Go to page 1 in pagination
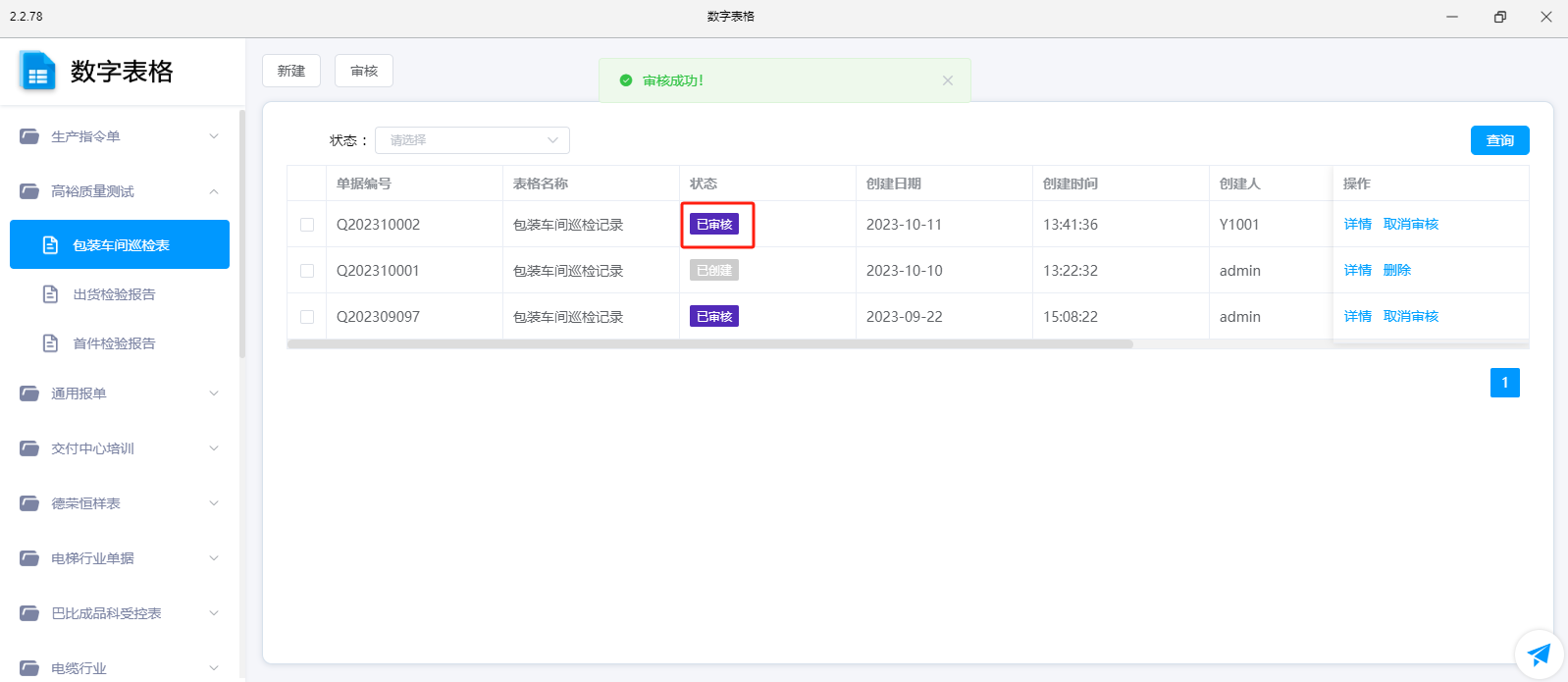 coord(1504,383)
